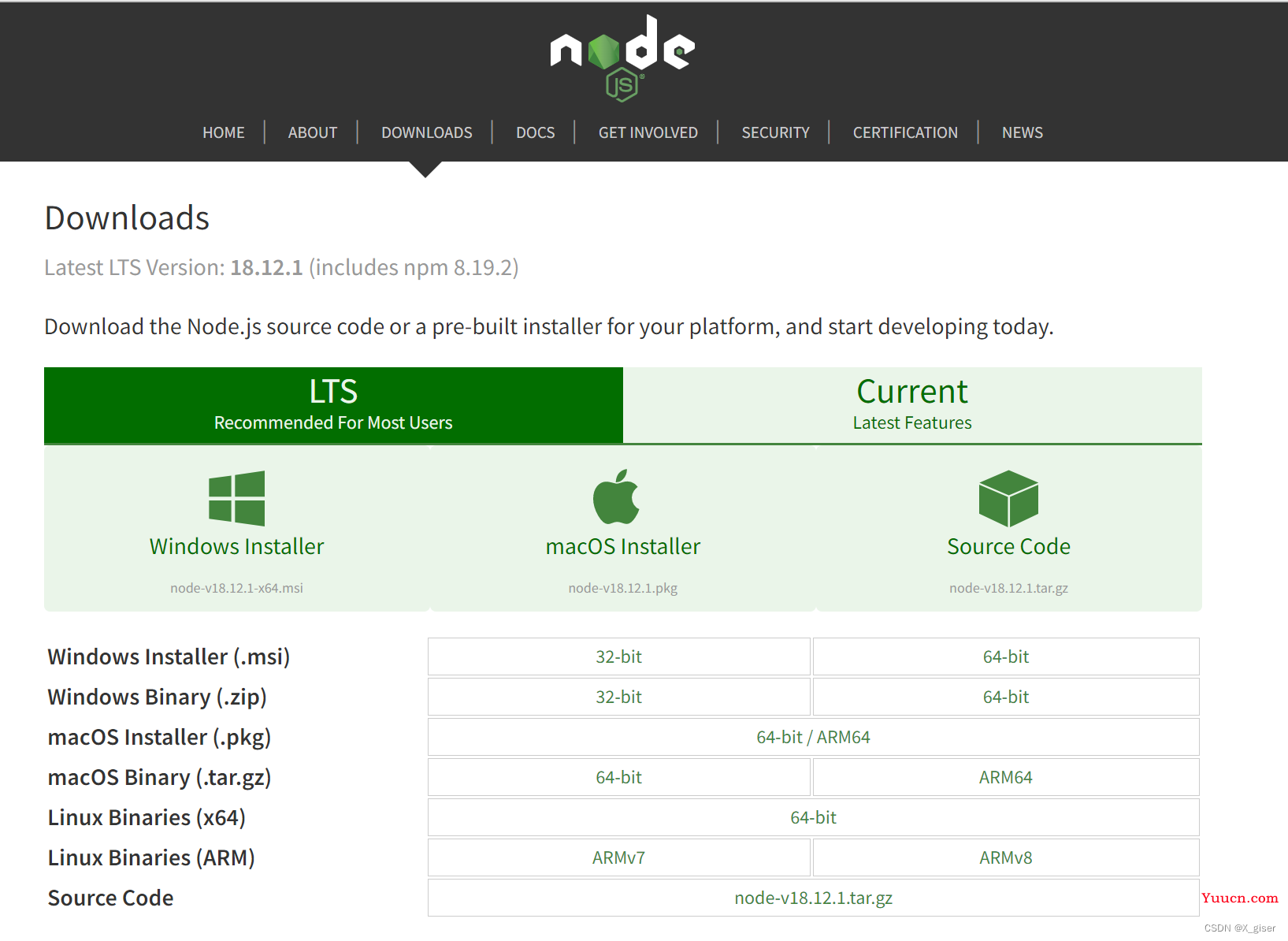This screenshot has height=941, width=1288.
Task: Download macOS Binary (.tar.gz) 64-bit
Action: pyautogui.click(x=619, y=777)
